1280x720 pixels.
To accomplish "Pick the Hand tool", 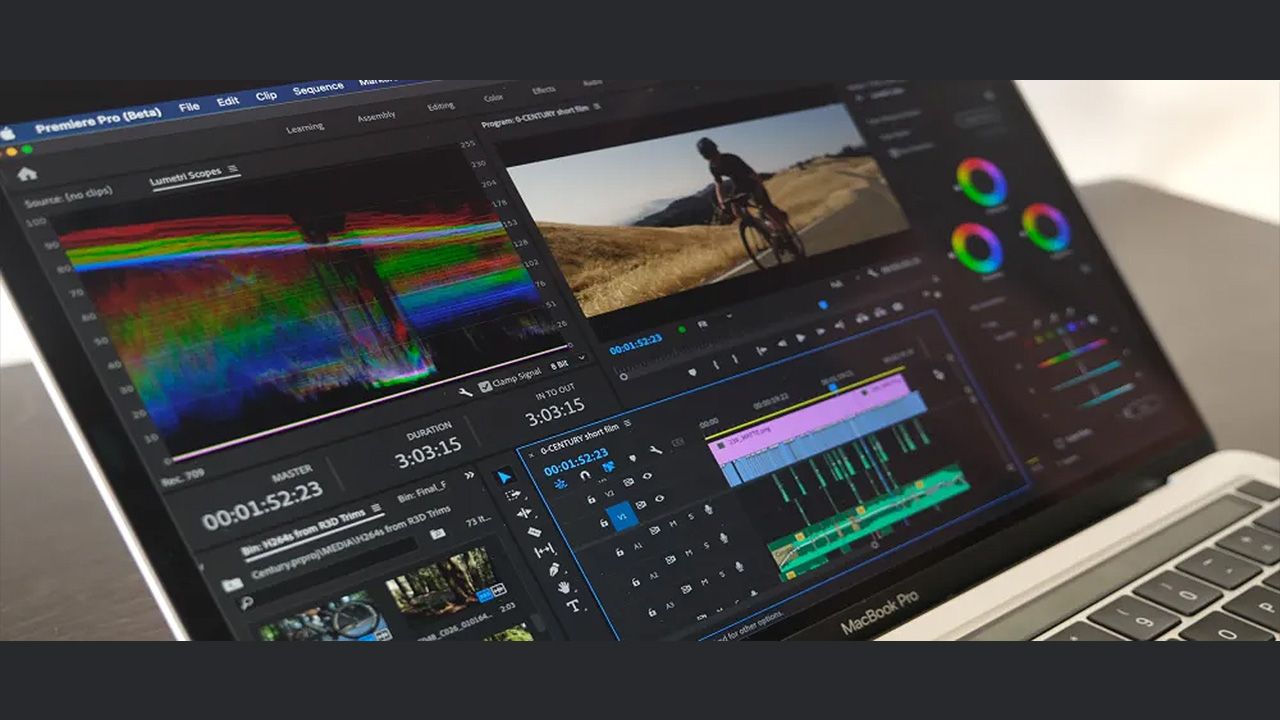I will [x=564, y=586].
